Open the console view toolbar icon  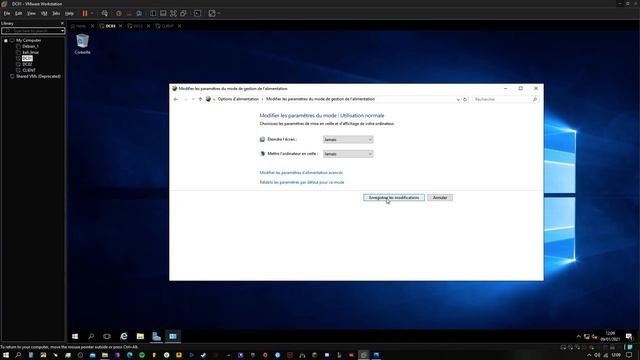pos(198,13)
